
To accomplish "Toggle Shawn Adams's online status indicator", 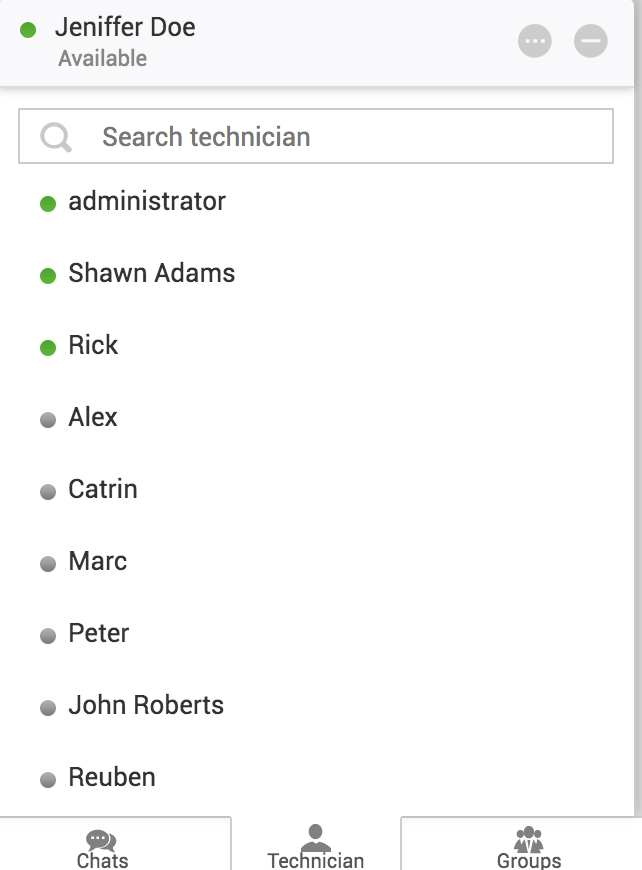I will coord(46,275).
